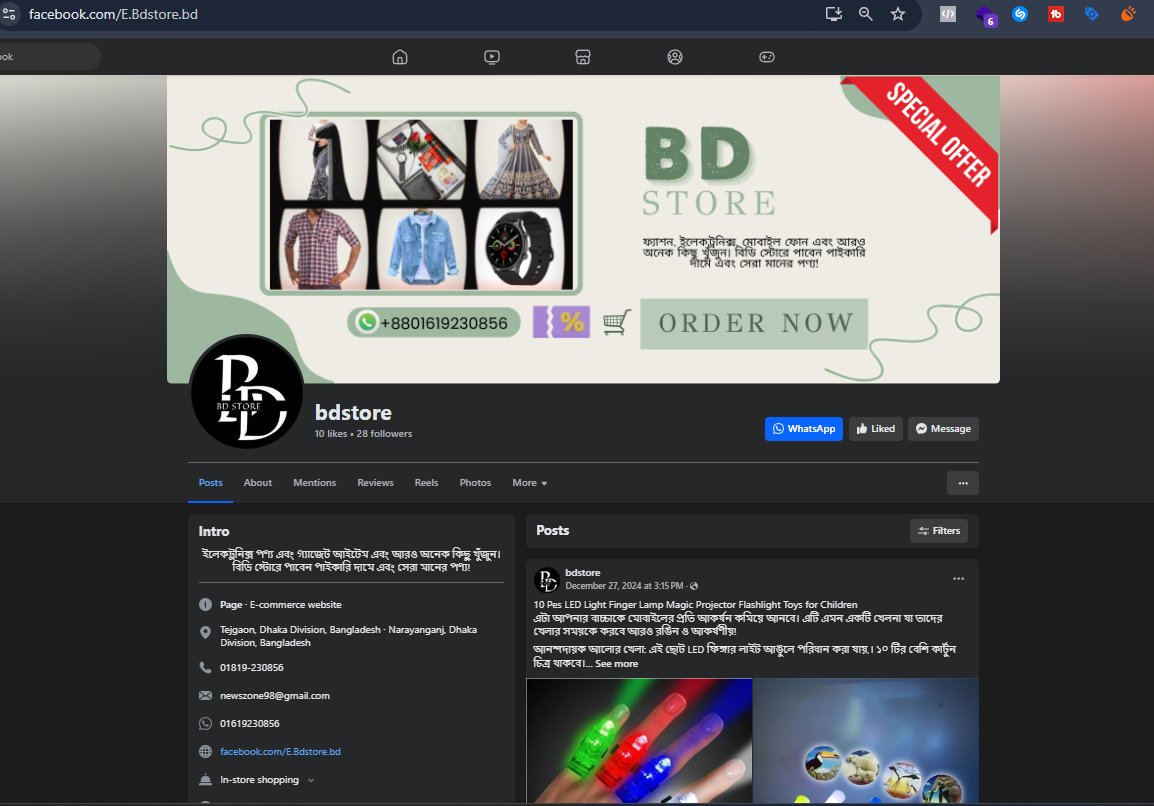
Task: Expand the More tab dropdown
Action: click(529, 483)
